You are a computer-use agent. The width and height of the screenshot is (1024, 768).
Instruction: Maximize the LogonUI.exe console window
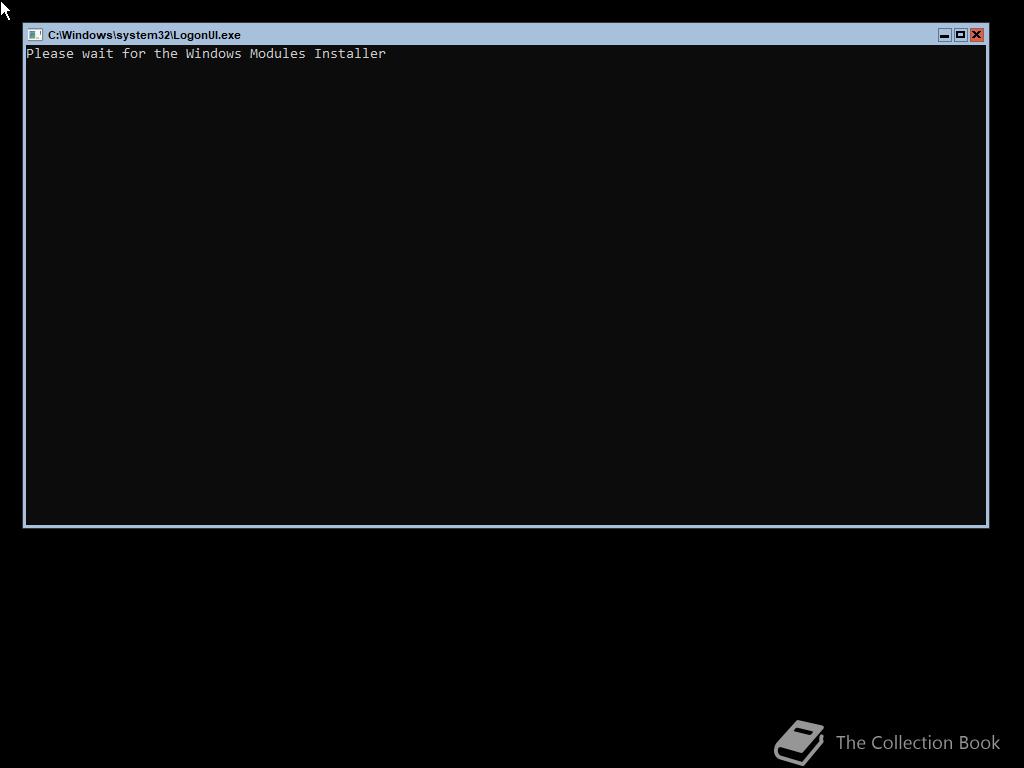(961, 35)
